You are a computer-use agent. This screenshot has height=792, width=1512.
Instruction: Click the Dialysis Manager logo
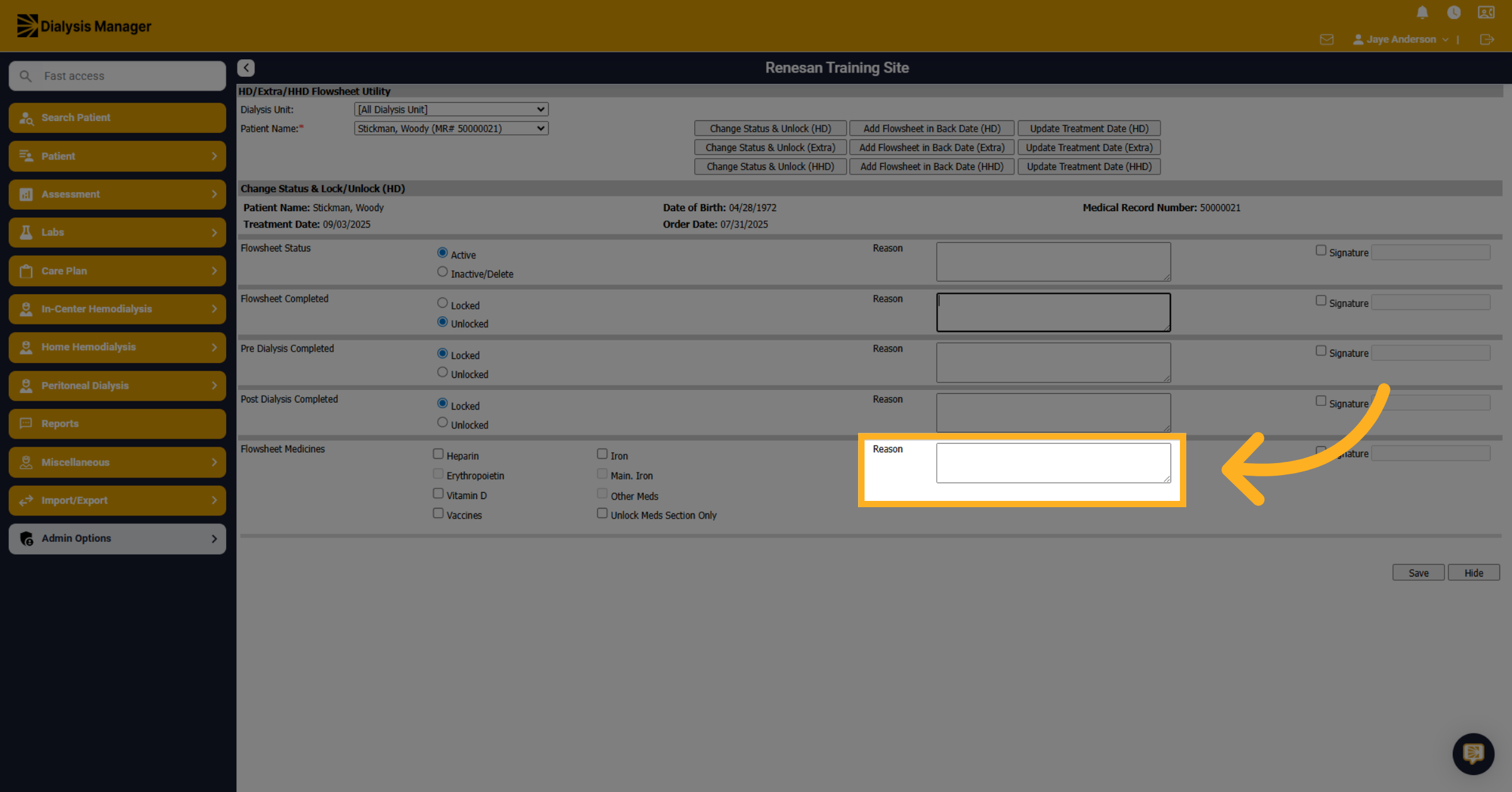[x=84, y=26]
